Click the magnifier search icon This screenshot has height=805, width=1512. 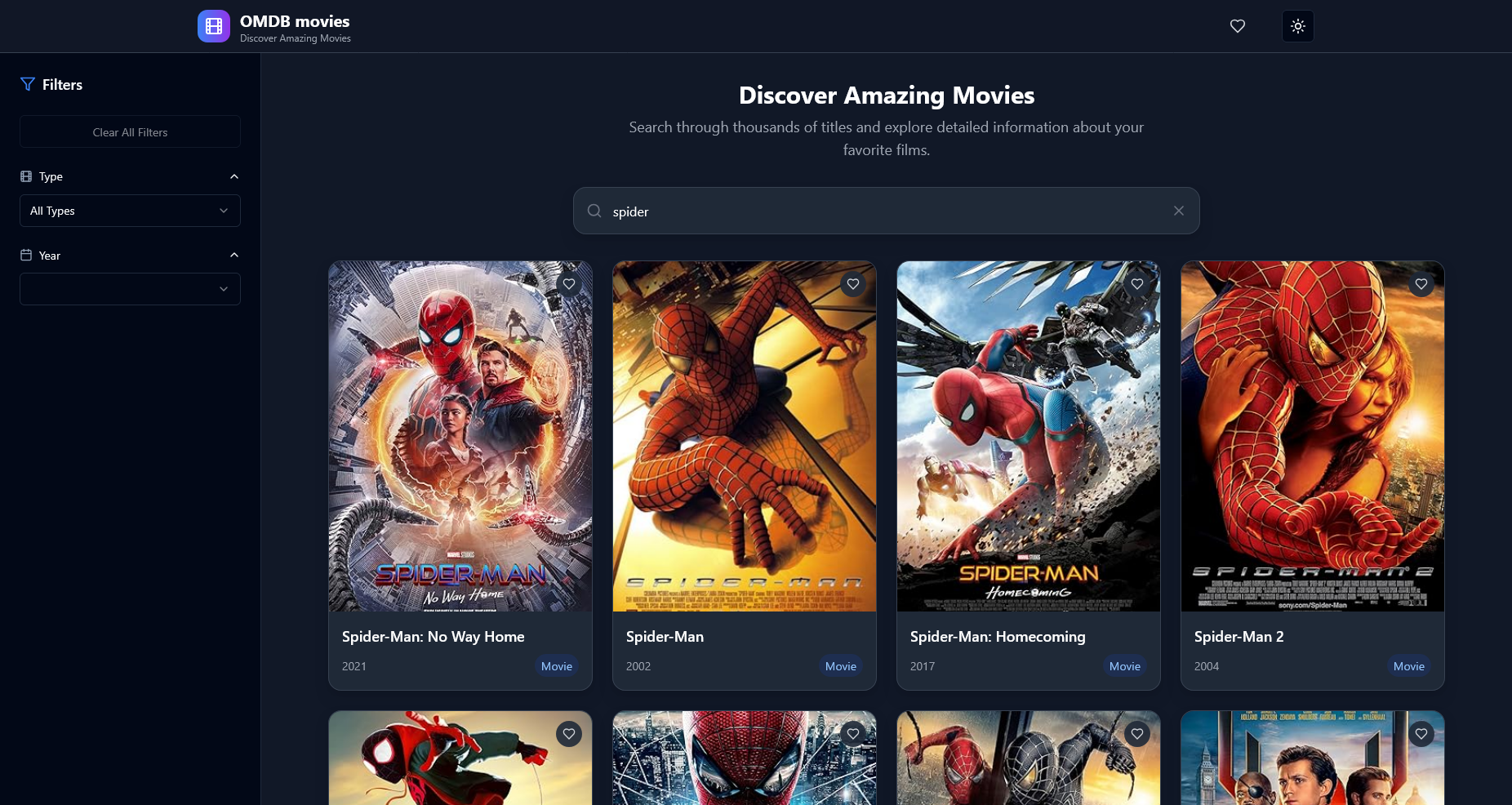pos(594,211)
